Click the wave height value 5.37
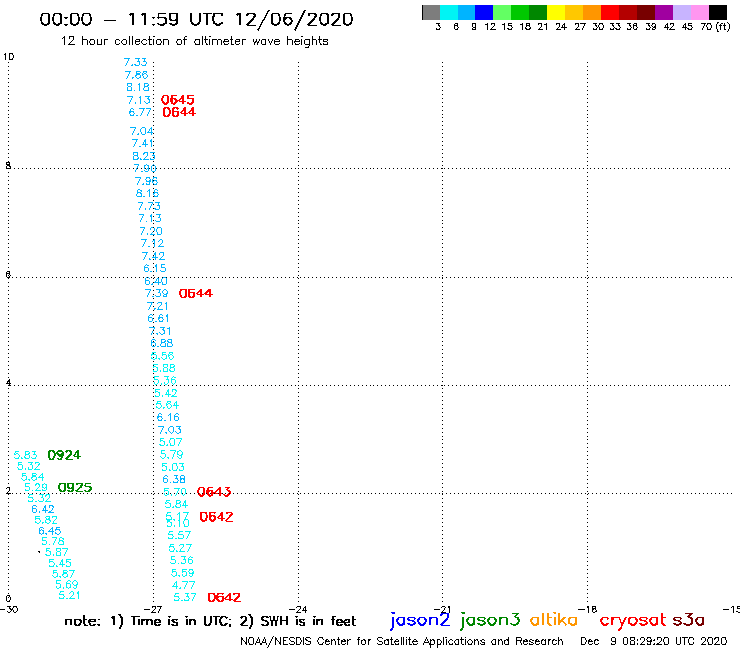Viewport: 740px width, 650px height. pos(185,597)
